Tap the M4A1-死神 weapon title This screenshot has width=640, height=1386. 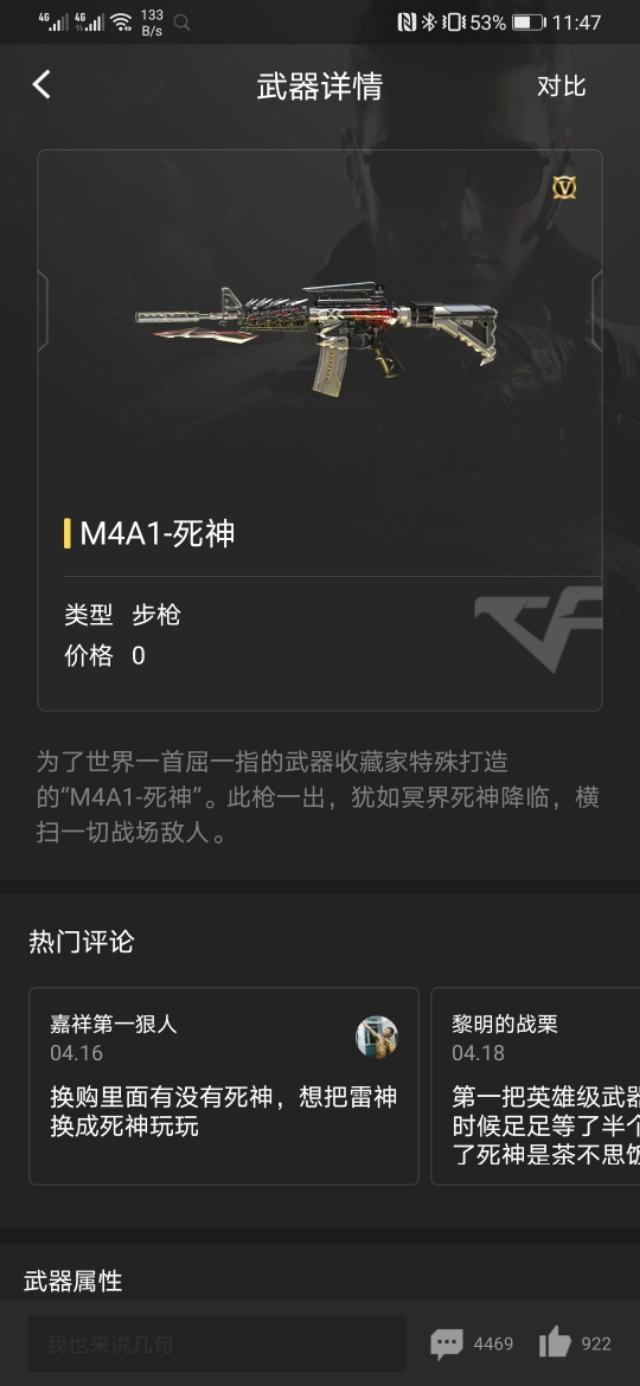point(157,534)
